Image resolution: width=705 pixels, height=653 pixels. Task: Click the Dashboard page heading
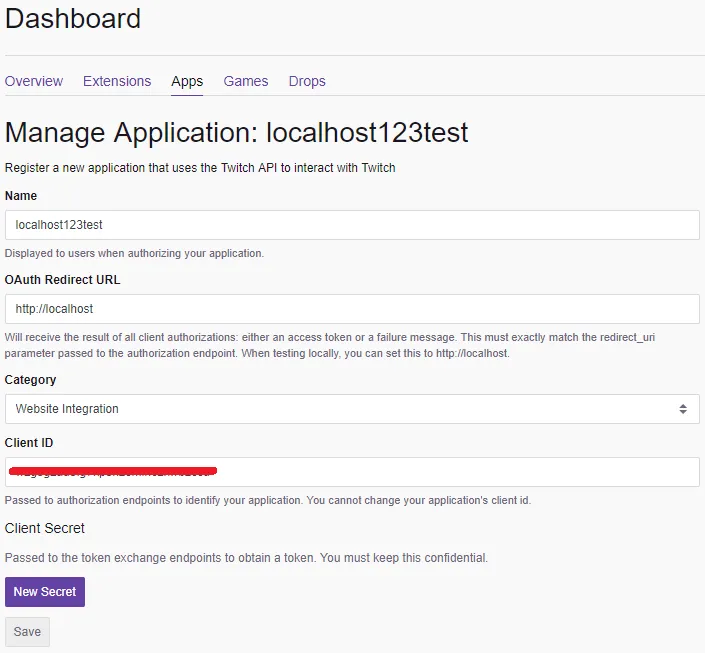click(73, 18)
